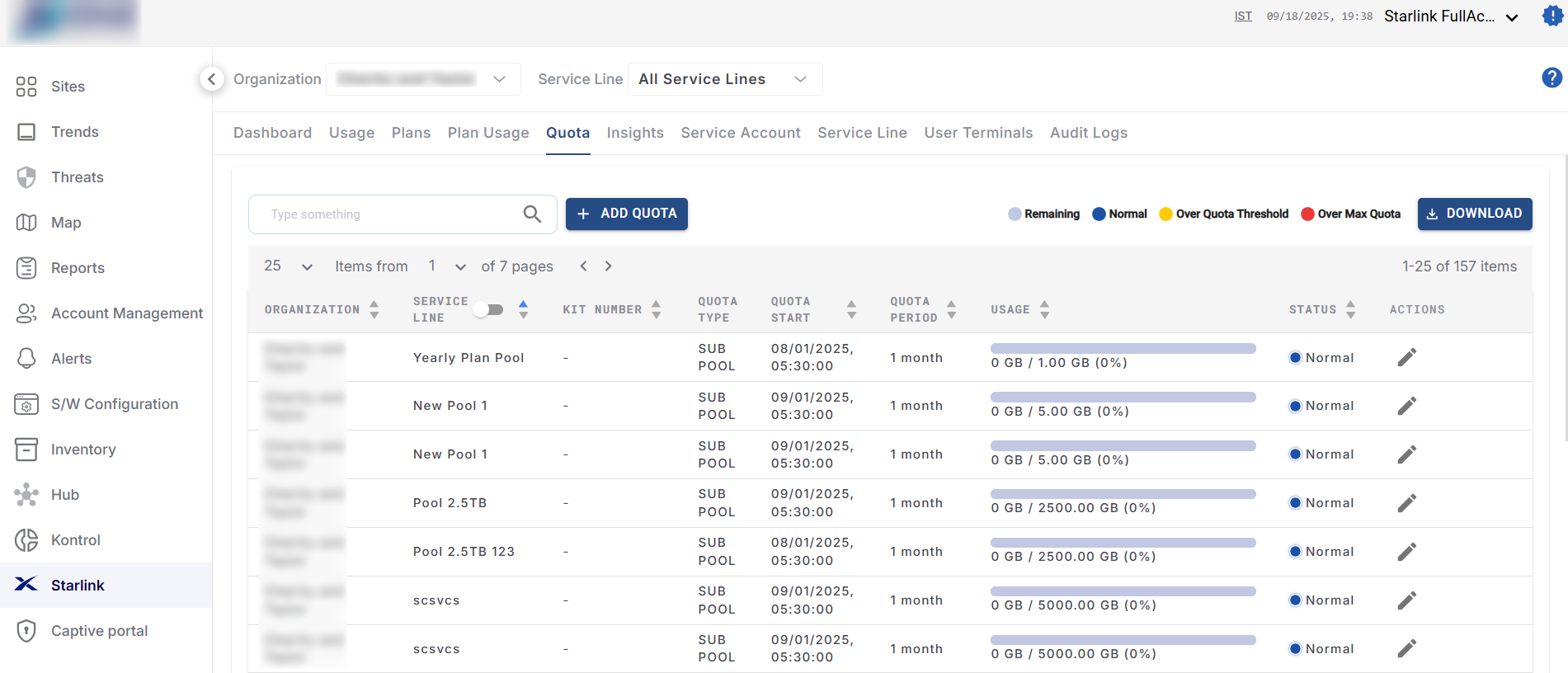Toggle Over Max Quota legend filter

pyautogui.click(x=1307, y=214)
